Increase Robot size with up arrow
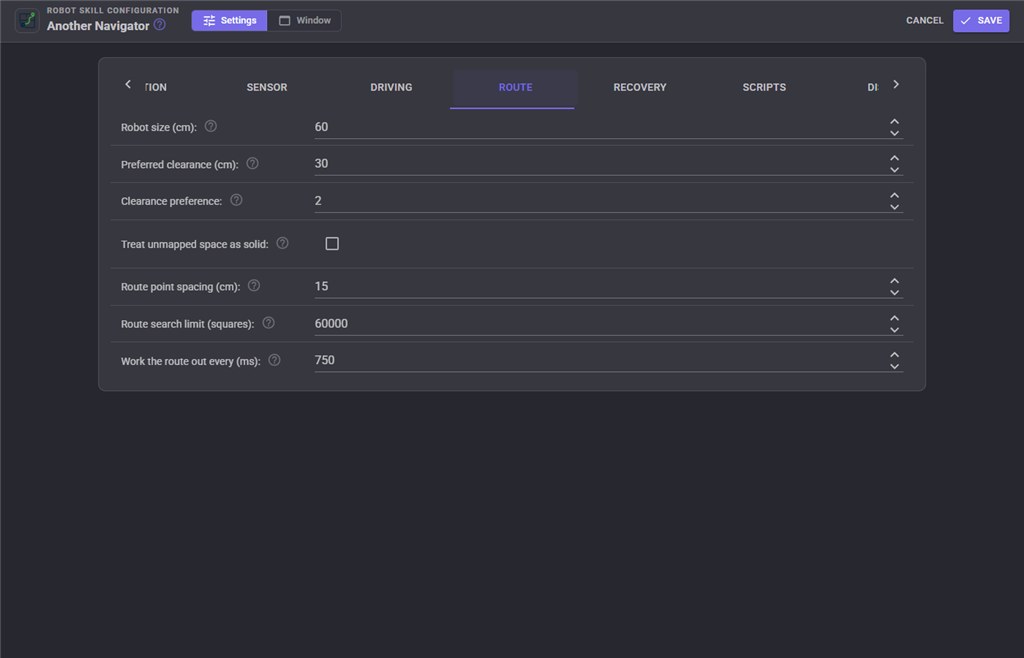This screenshot has height=658, width=1024. point(895,121)
